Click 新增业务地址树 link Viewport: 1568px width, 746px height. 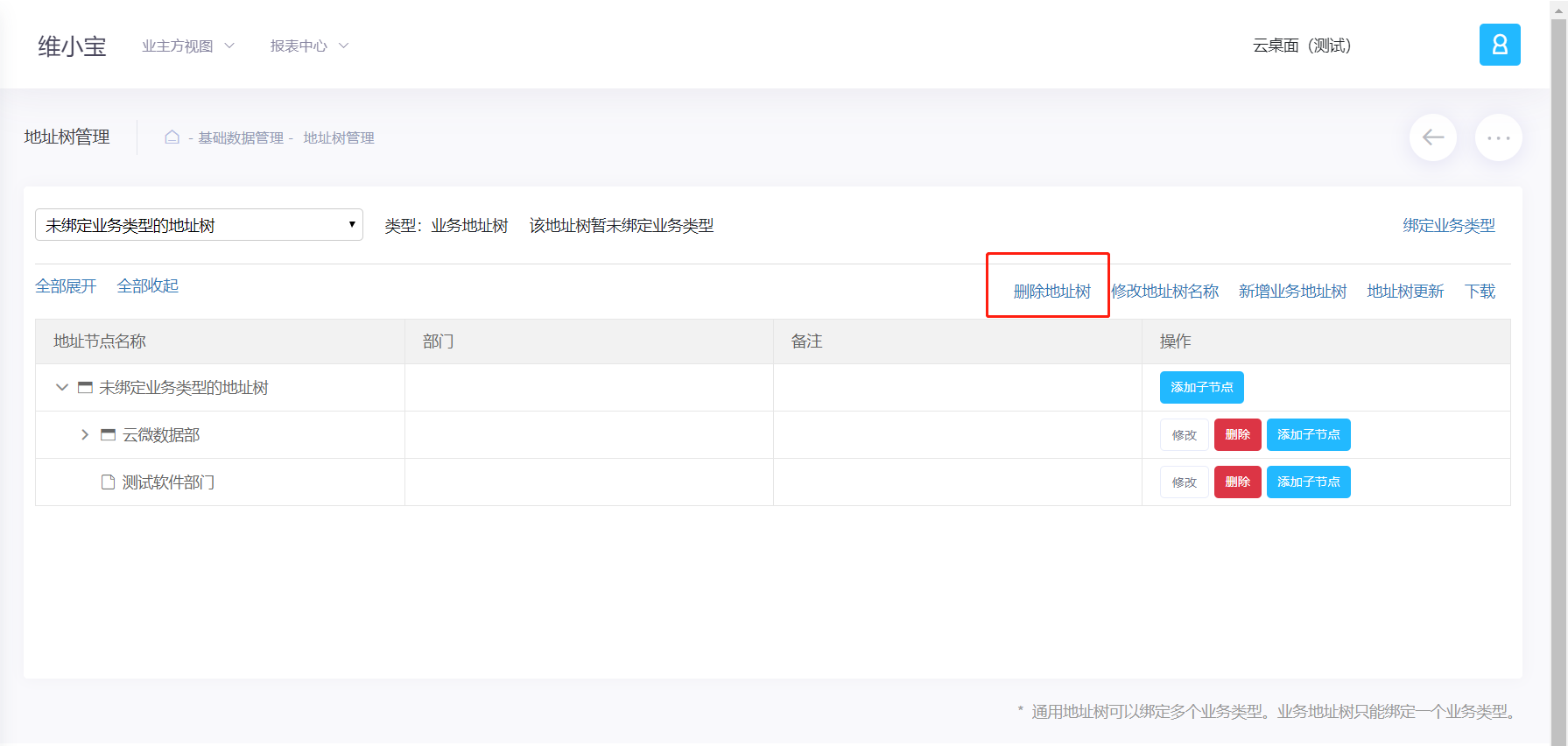1293,291
